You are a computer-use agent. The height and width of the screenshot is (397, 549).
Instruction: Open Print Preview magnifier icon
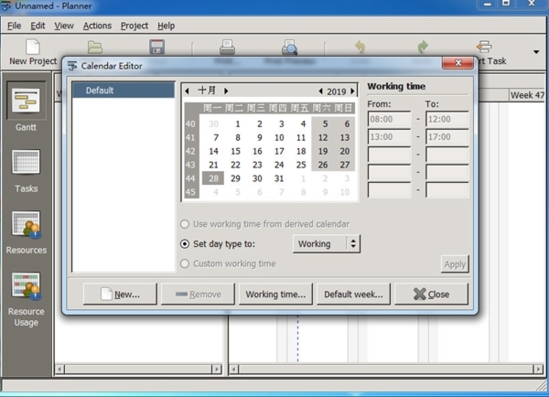click(x=290, y=47)
